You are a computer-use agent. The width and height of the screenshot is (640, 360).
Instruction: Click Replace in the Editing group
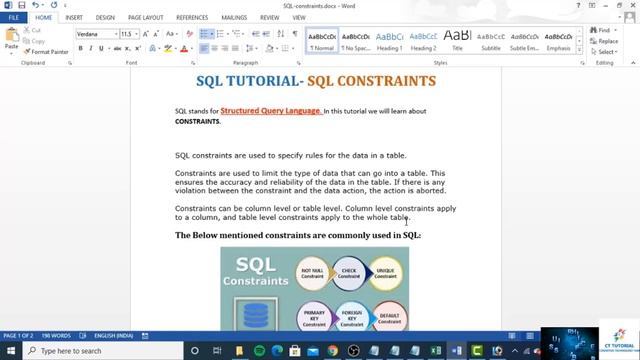(604, 41)
